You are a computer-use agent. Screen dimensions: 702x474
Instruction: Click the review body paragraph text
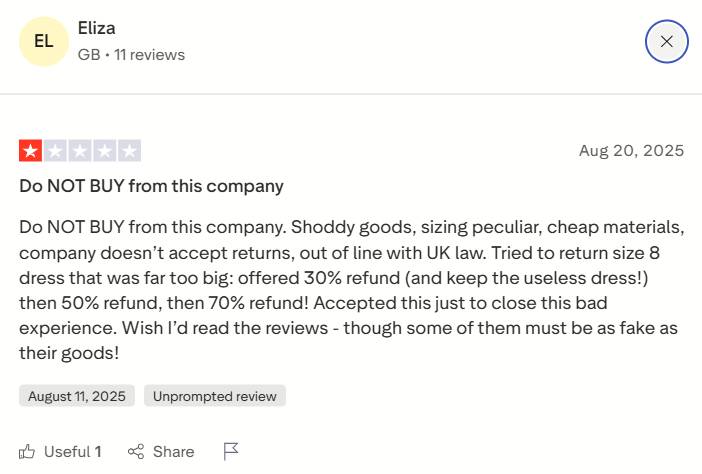[350, 290]
